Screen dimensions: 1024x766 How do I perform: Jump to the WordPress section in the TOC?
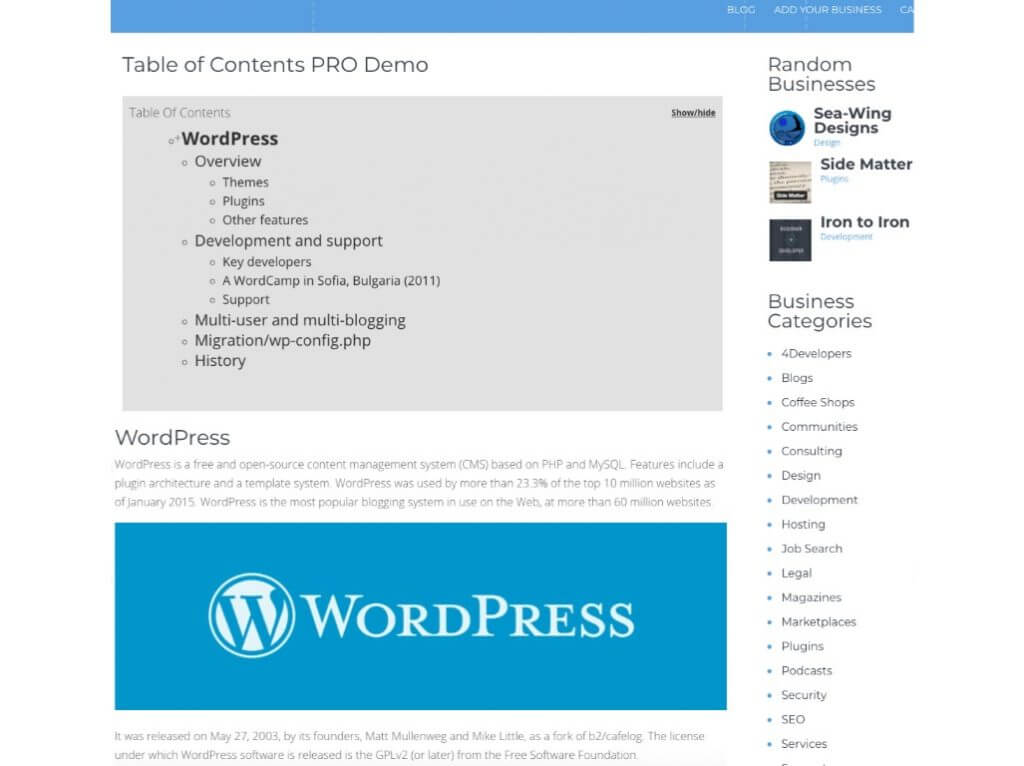point(231,138)
